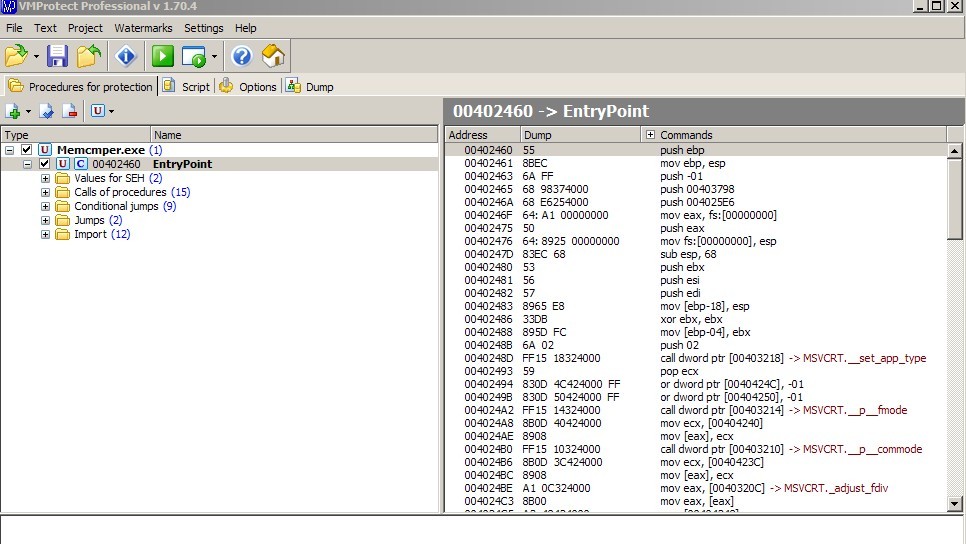The width and height of the screenshot is (966, 544).
Task: Switch to the Dump tab
Action: click(x=310, y=86)
